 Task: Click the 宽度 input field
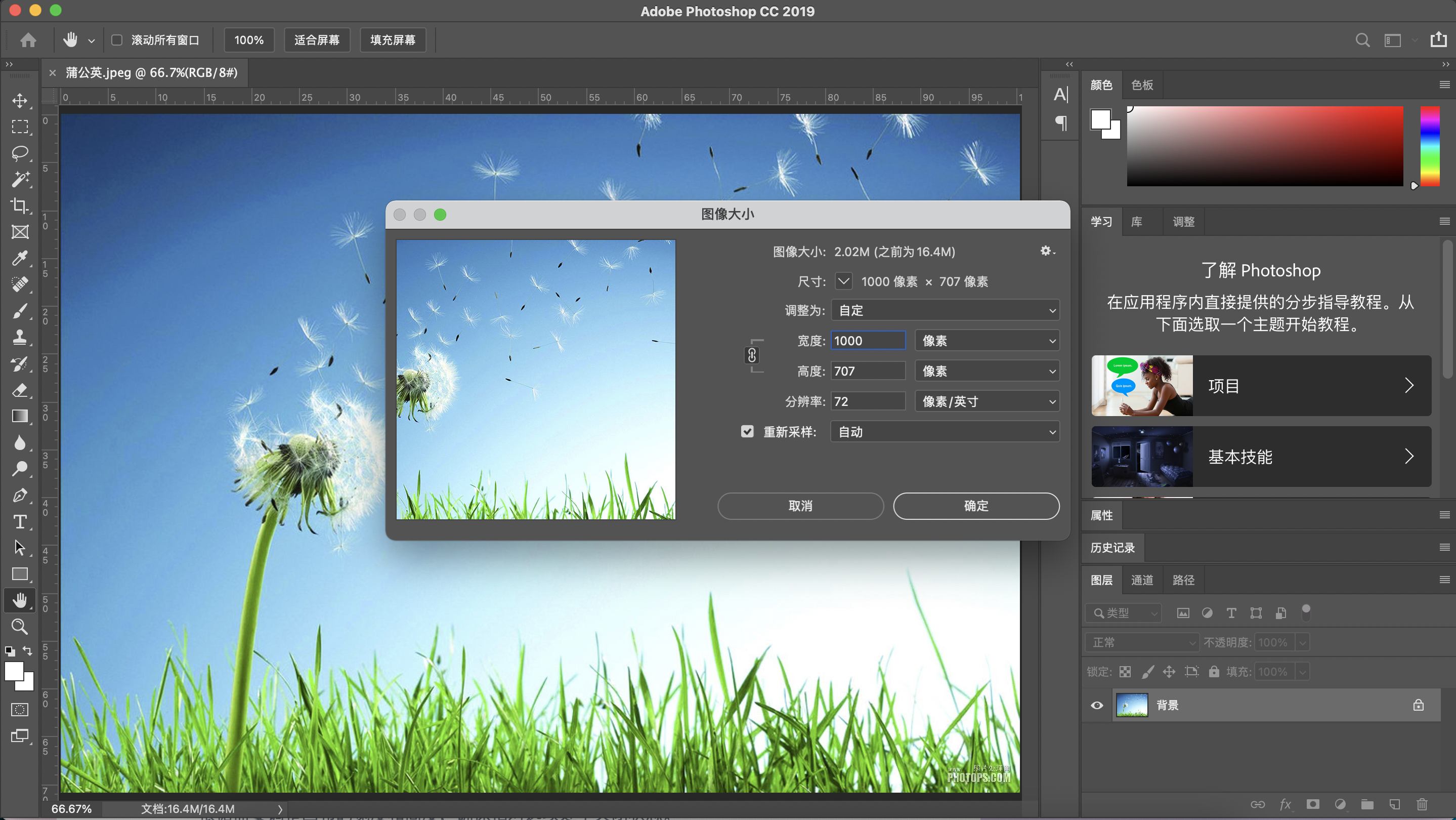[x=869, y=341]
